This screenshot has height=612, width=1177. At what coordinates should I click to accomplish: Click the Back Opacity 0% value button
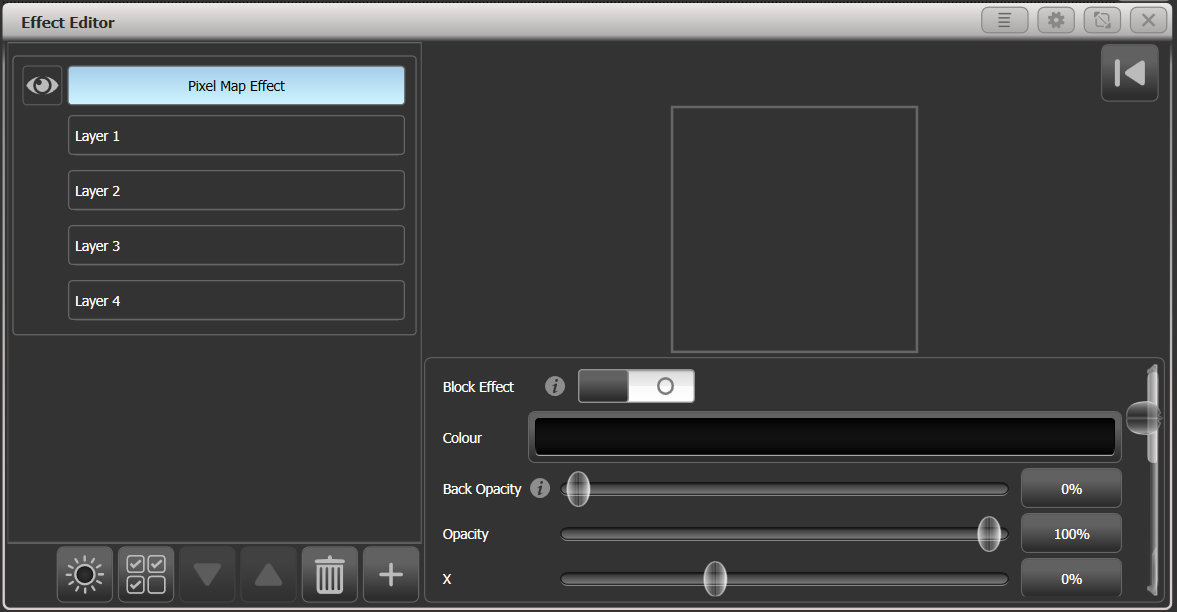1071,488
